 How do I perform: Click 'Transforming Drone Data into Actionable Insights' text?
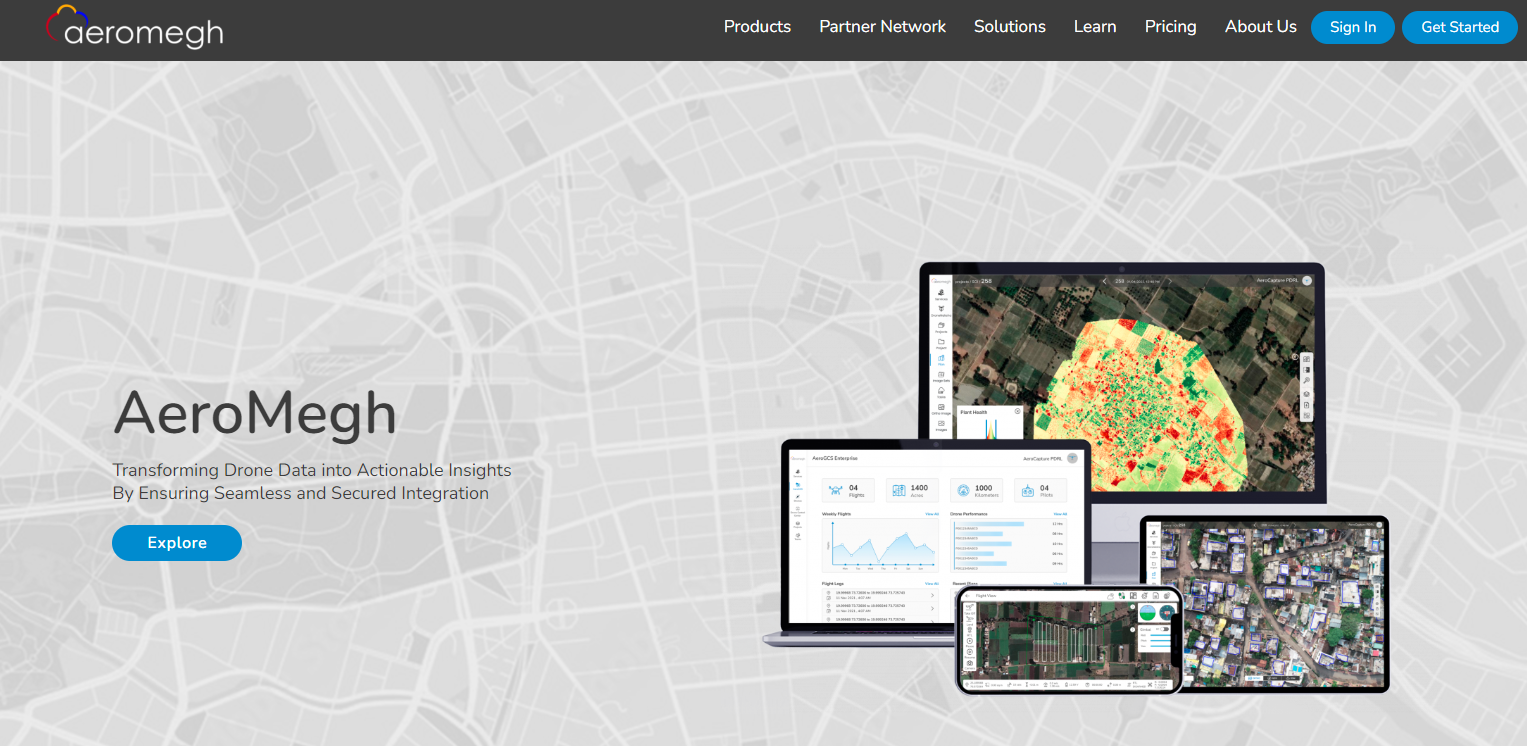coord(312,470)
